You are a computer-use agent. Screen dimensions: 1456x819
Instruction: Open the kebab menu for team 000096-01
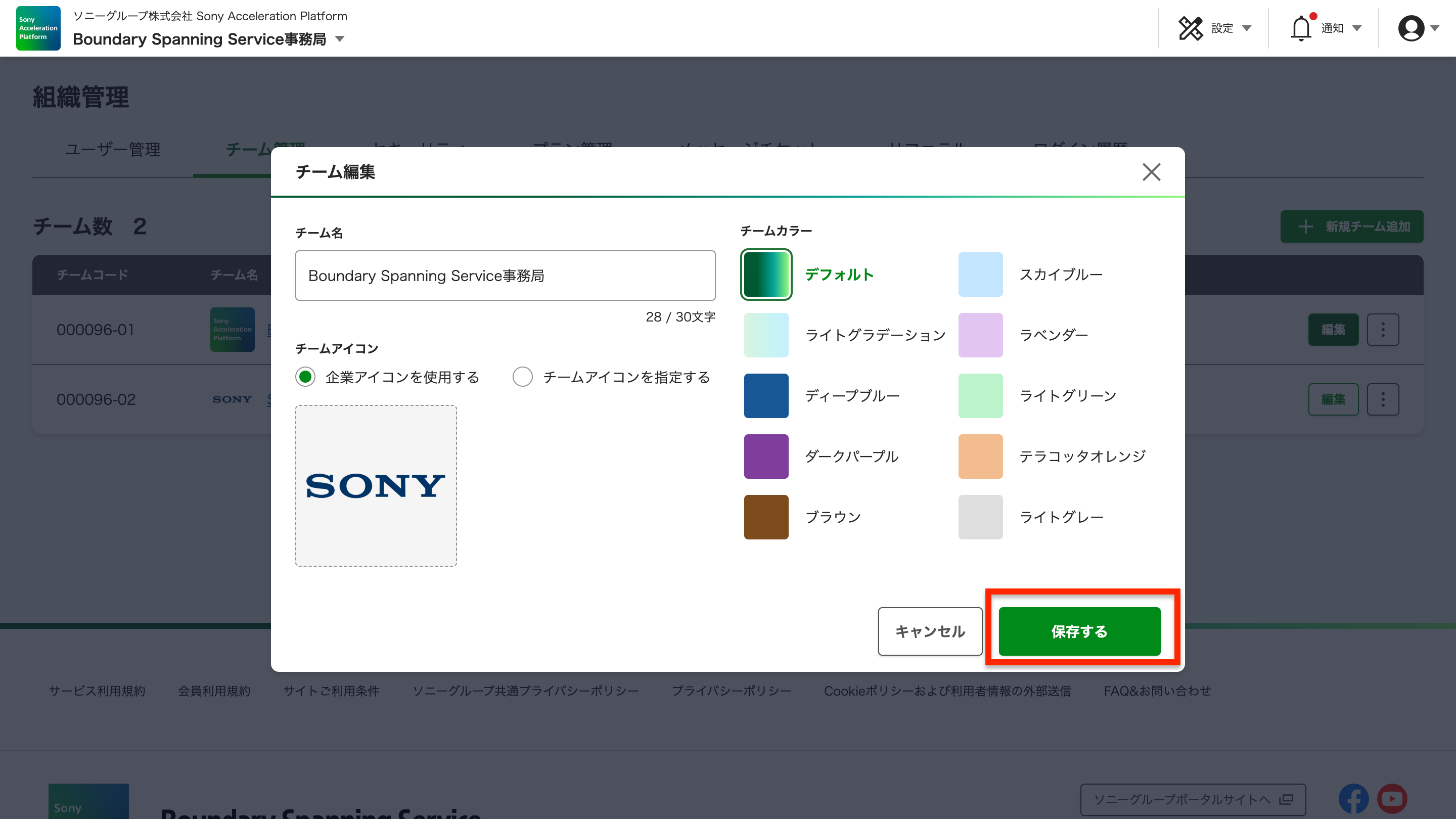point(1383,330)
